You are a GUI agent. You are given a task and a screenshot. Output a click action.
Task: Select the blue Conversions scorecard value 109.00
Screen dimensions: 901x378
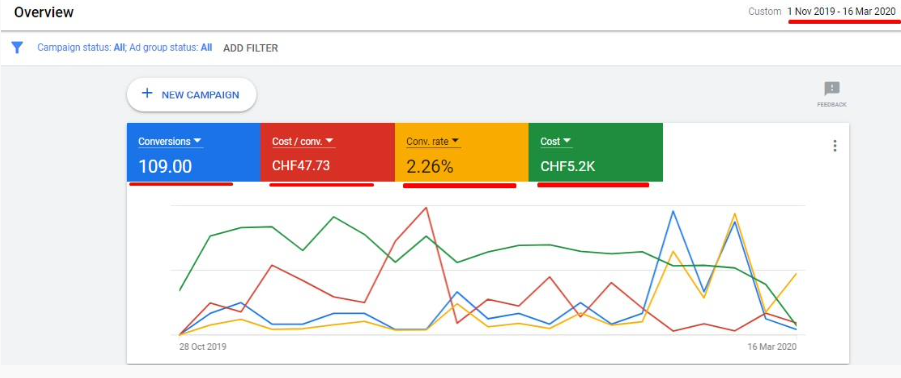[x=165, y=167]
